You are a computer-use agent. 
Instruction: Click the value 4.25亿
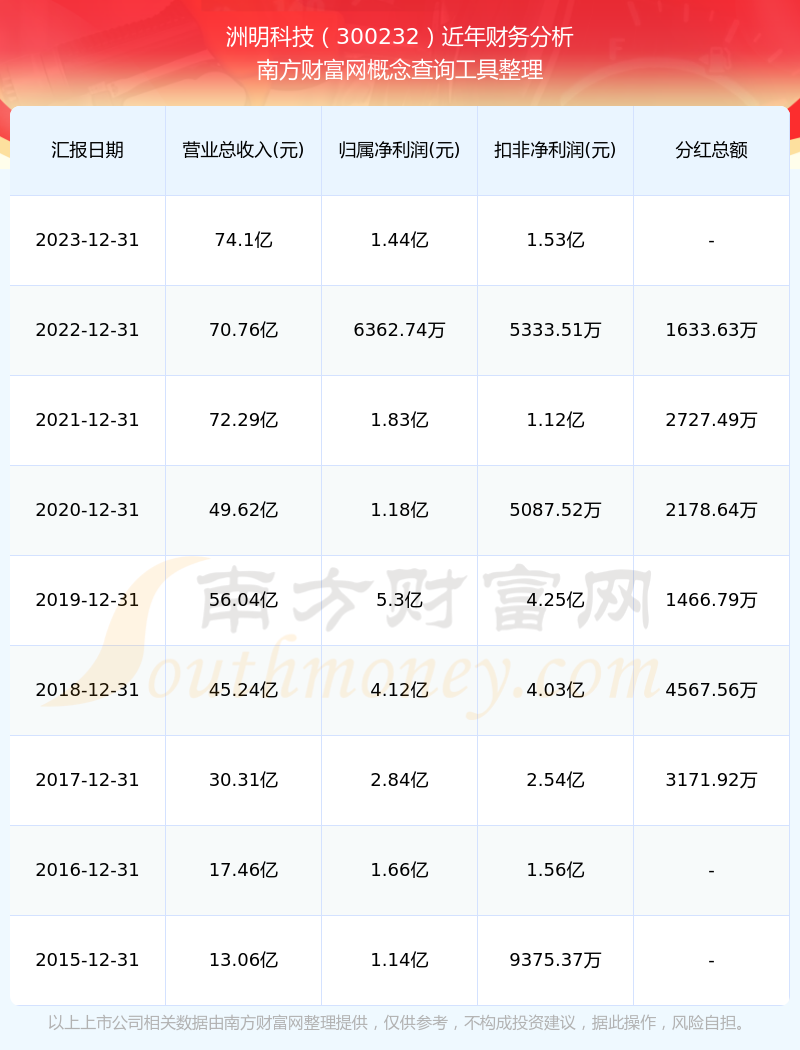click(556, 600)
